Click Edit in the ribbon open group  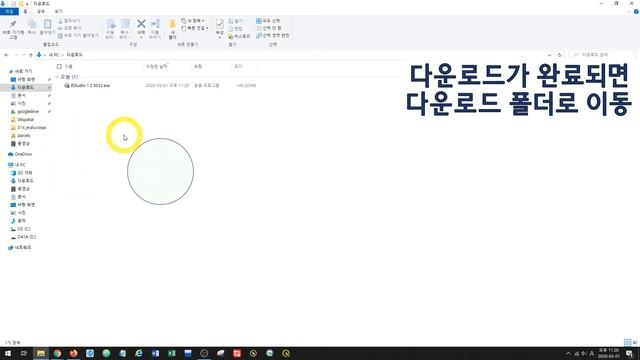click(x=236, y=29)
